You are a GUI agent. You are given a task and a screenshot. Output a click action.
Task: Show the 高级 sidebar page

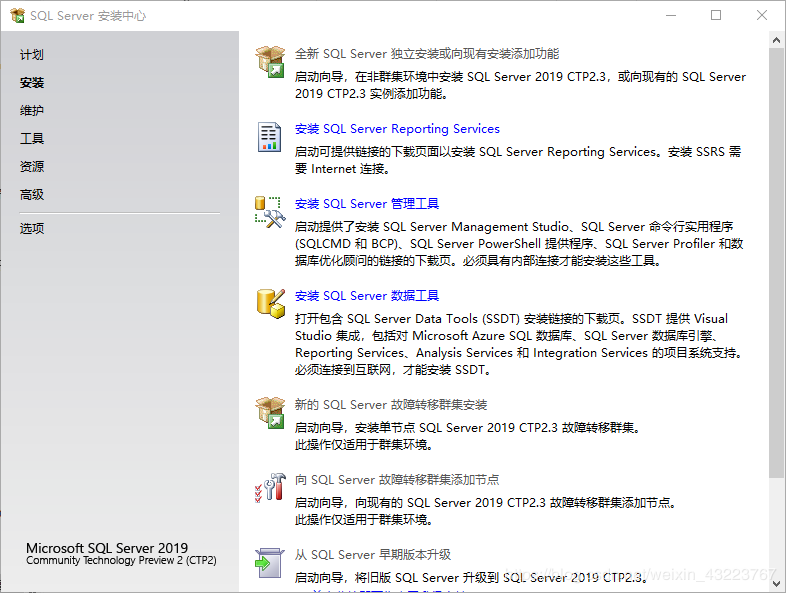point(32,194)
